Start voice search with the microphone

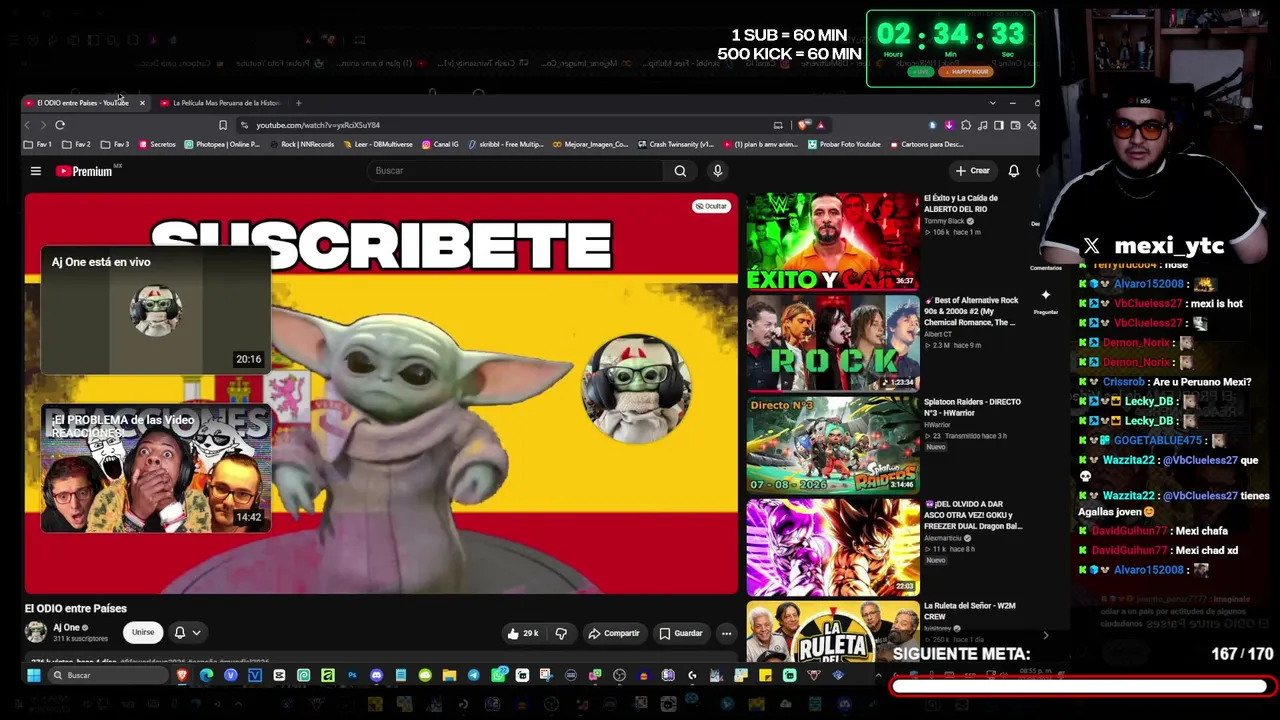[717, 171]
